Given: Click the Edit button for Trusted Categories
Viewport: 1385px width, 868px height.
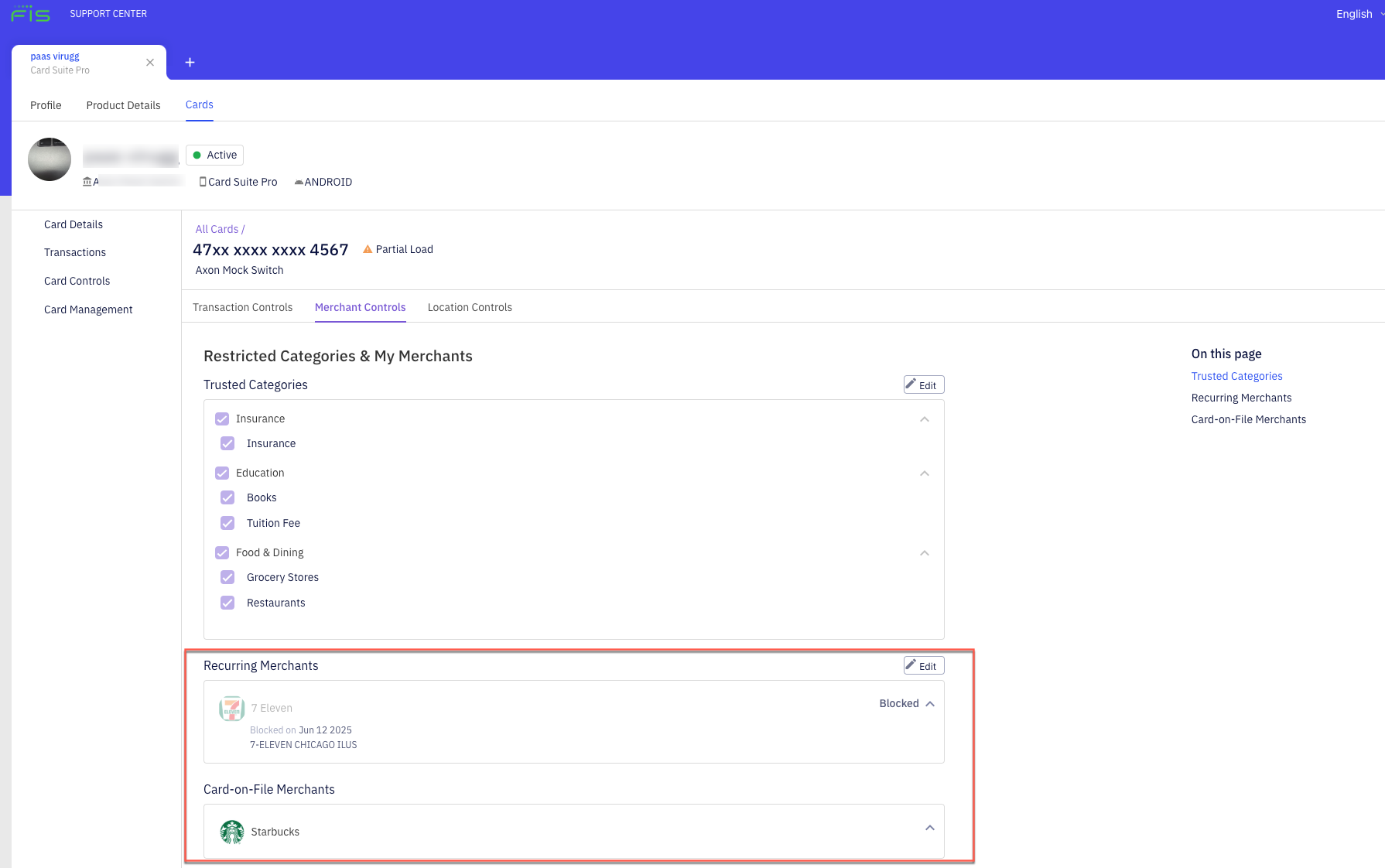Looking at the screenshot, I should (923, 384).
